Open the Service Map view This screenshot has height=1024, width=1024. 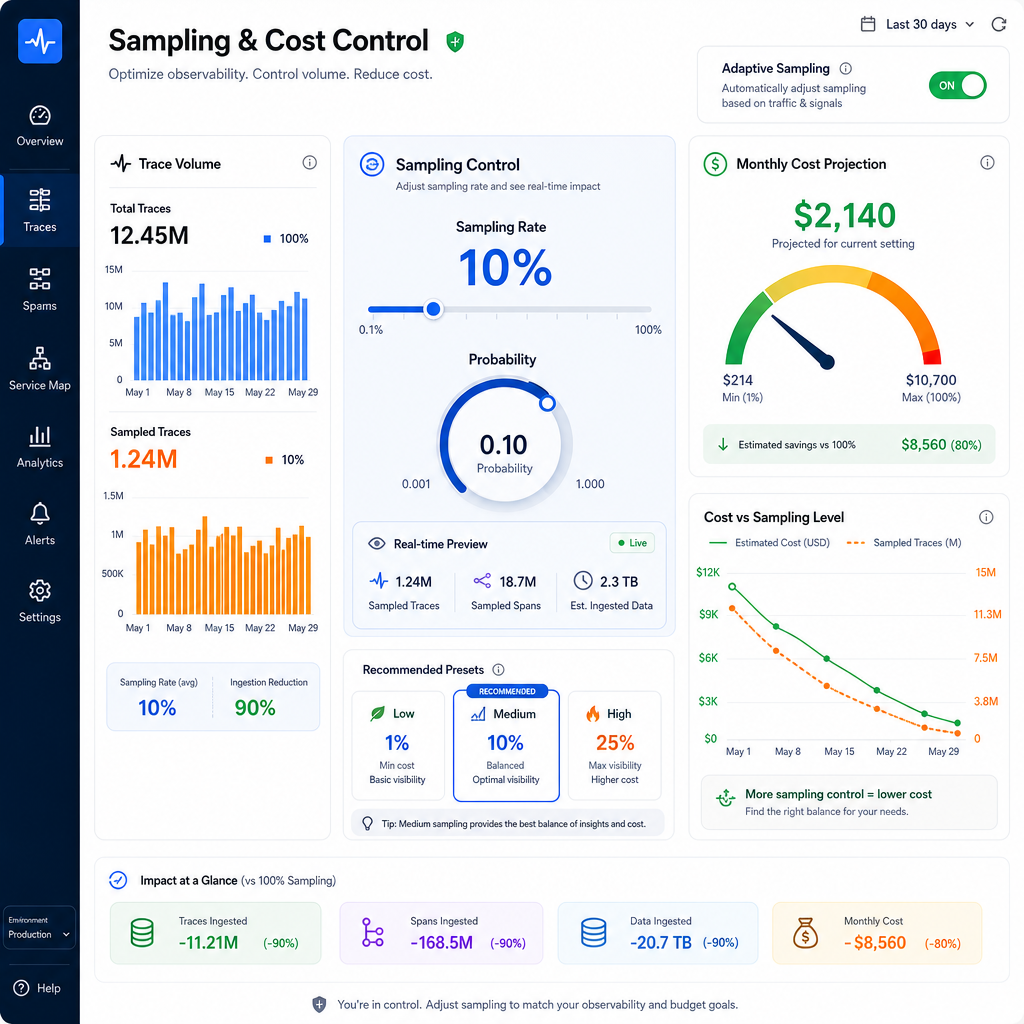coord(40,369)
